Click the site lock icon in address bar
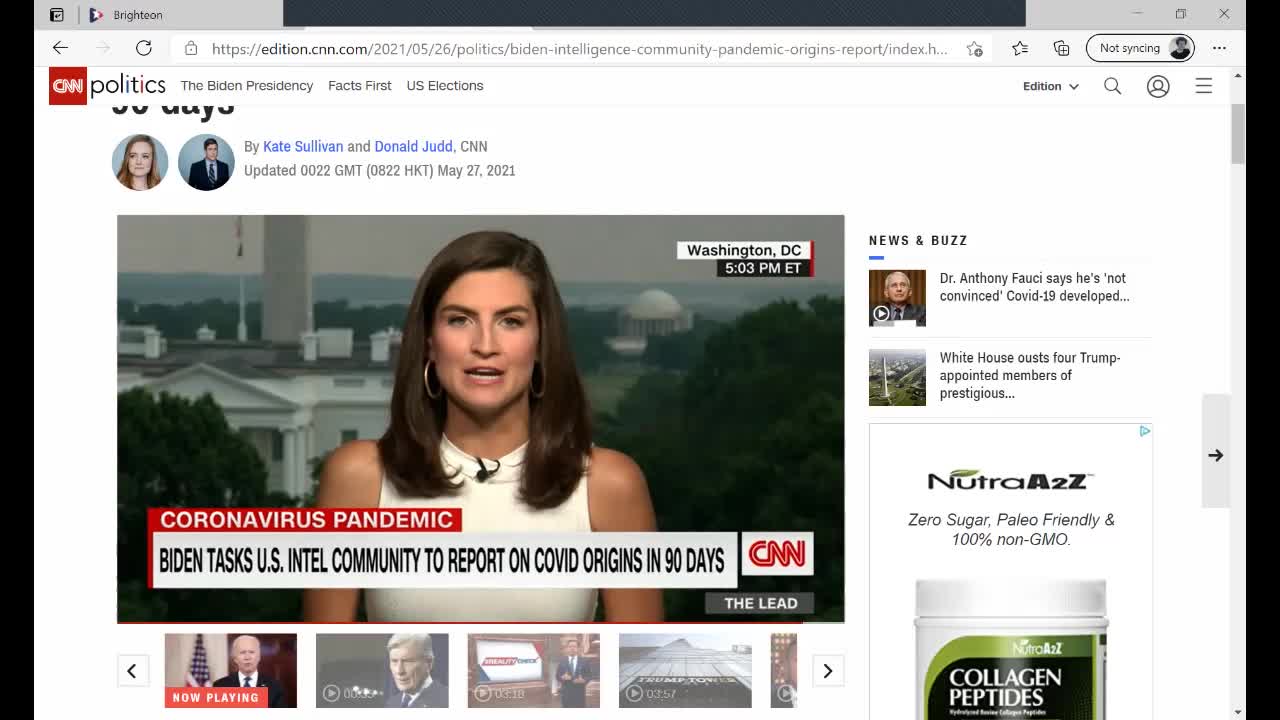This screenshot has width=1280, height=720. (x=191, y=48)
